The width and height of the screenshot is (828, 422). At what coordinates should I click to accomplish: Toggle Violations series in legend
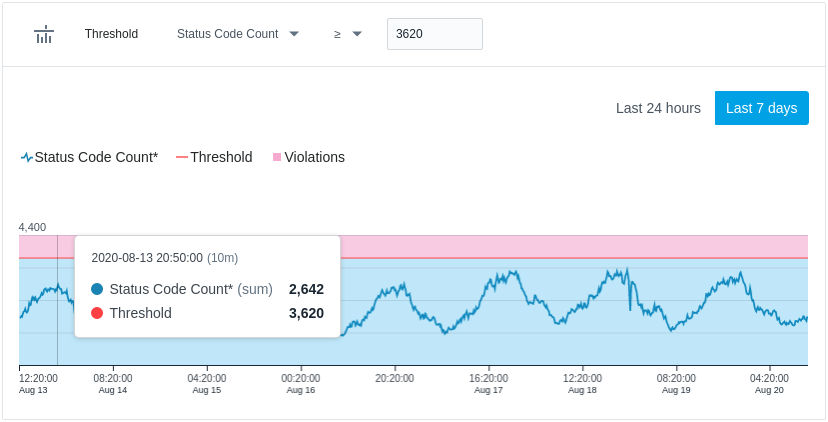pos(308,157)
